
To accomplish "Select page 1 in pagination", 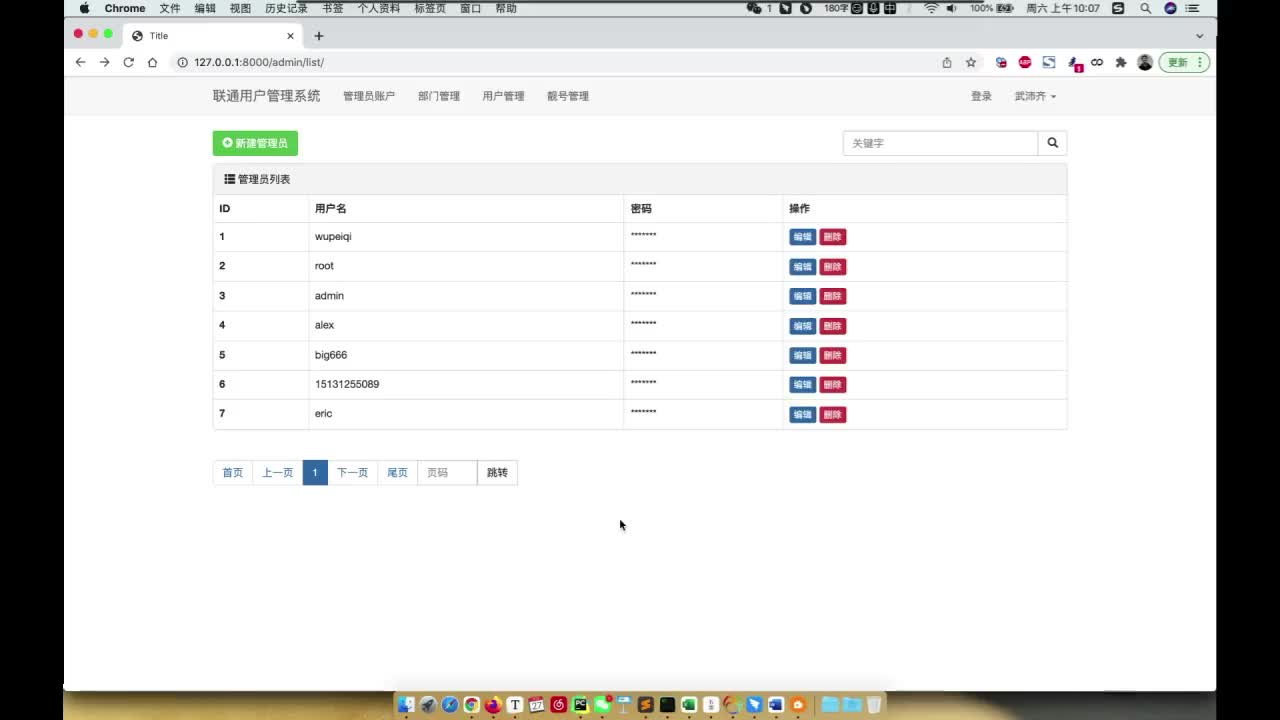I will pyautogui.click(x=315, y=473).
